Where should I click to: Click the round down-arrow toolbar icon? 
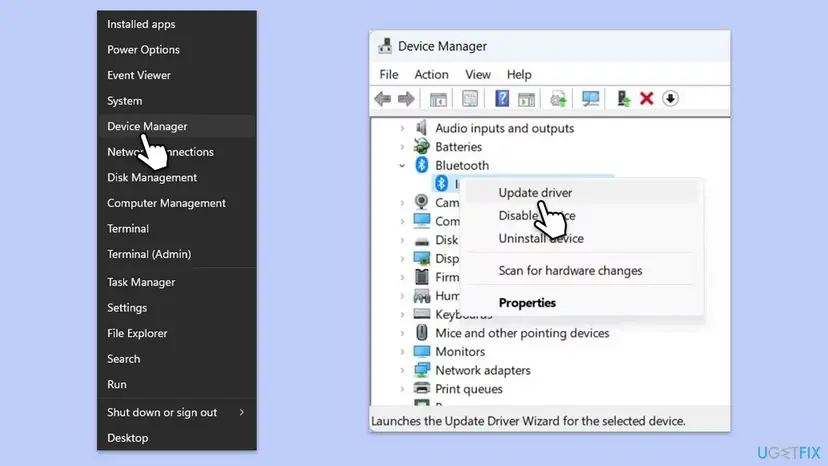[x=670, y=98]
